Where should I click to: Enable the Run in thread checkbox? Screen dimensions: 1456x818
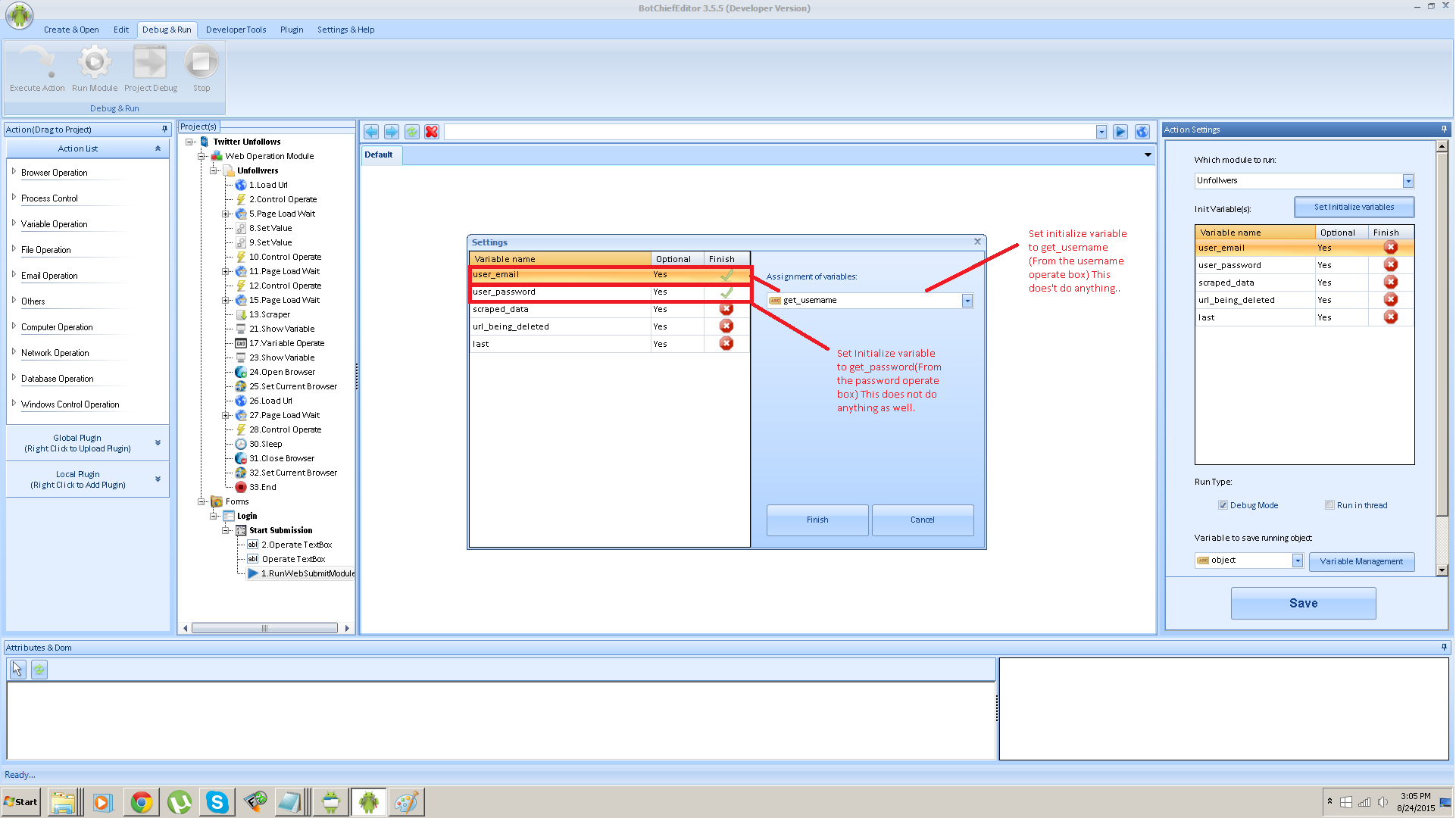(x=1329, y=505)
